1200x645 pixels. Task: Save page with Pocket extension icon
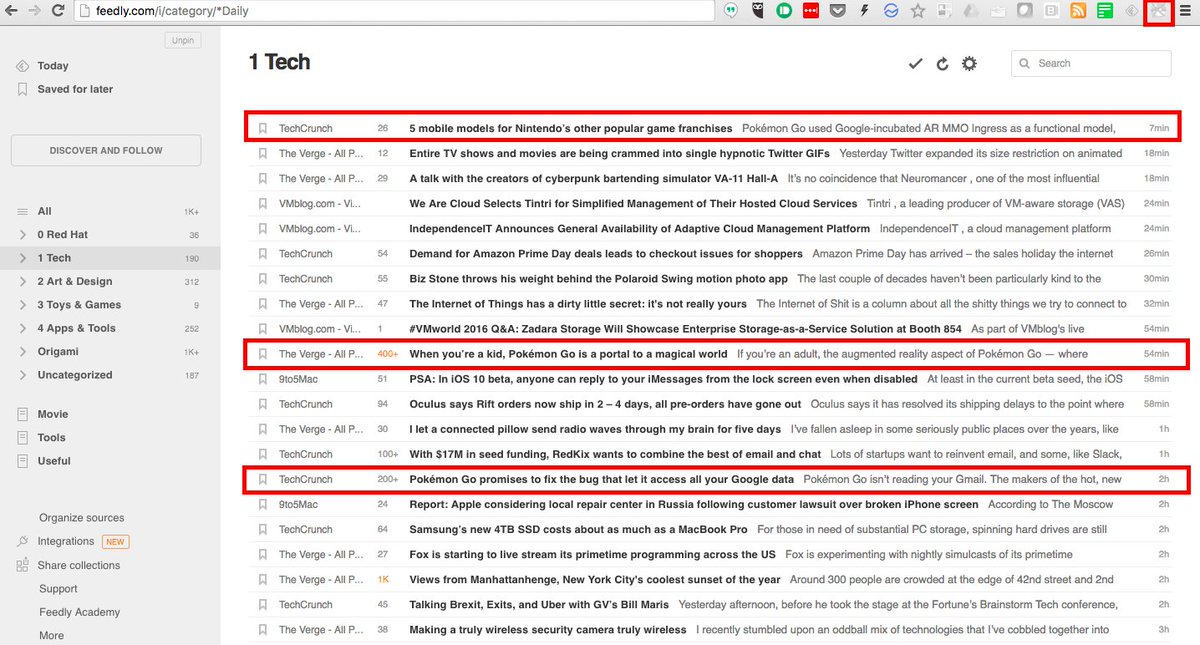838,11
